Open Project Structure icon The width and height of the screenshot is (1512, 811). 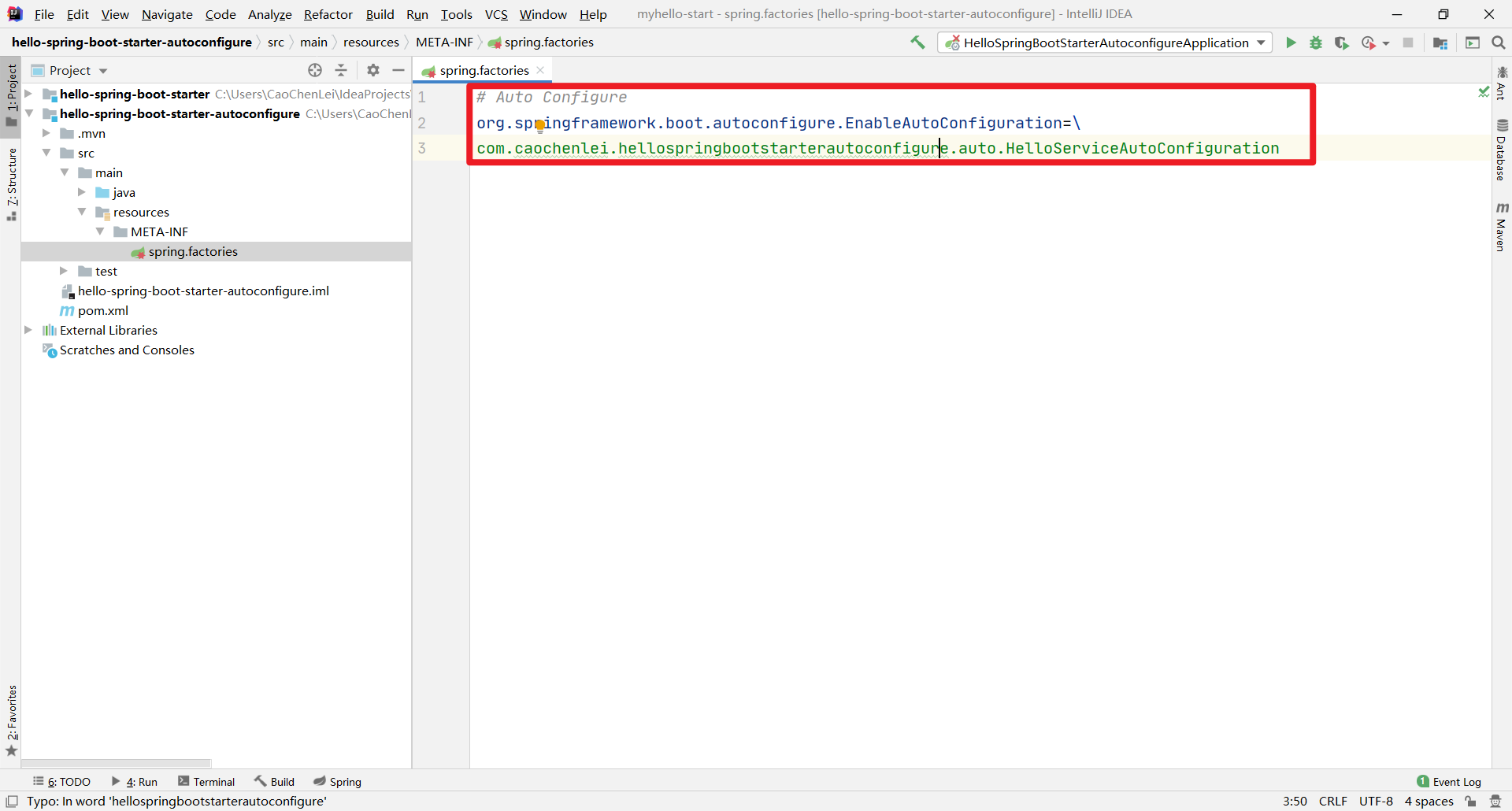pos(1440,43)
